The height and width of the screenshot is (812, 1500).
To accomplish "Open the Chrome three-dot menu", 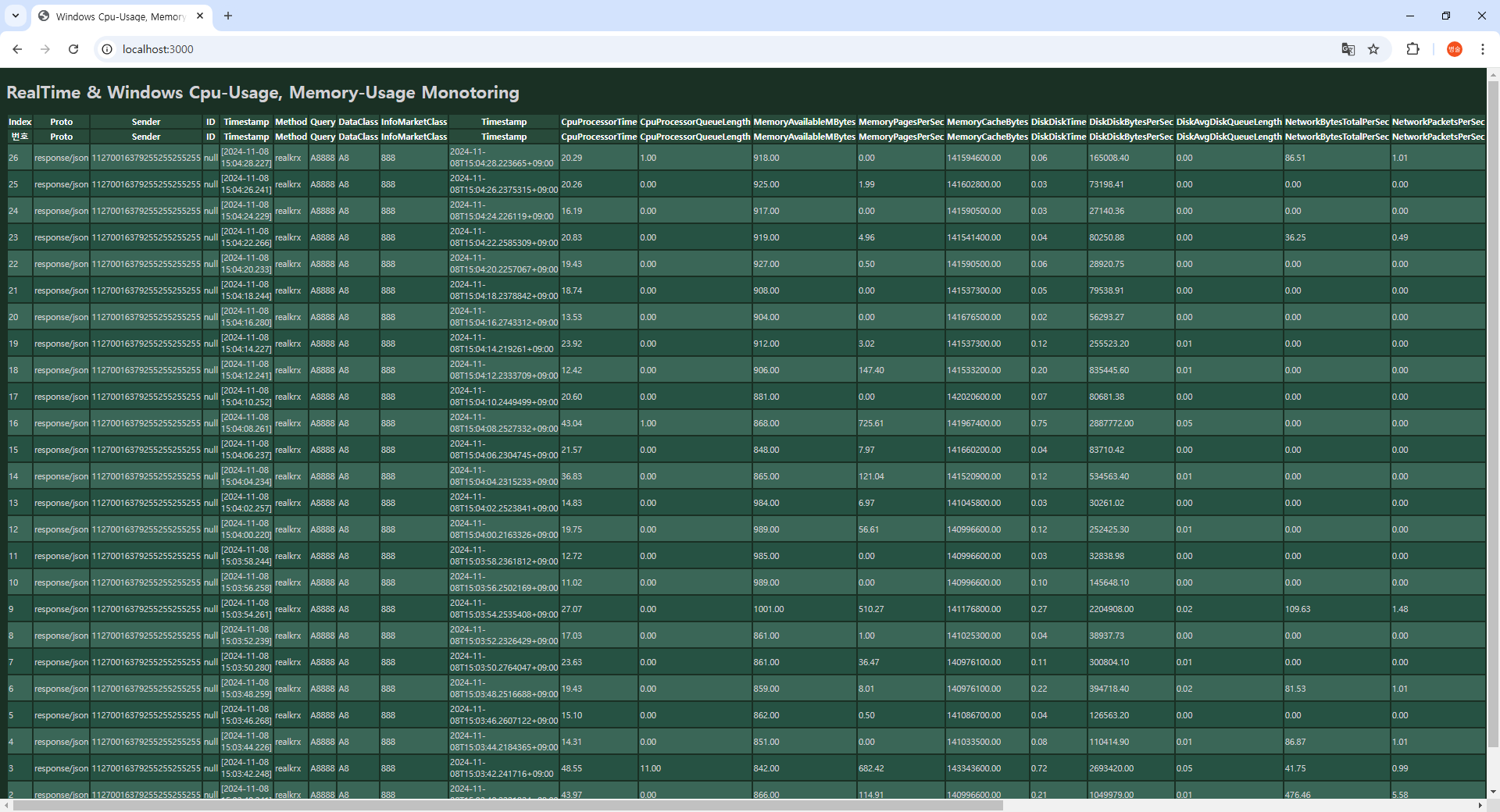I will coord(1482,49).
